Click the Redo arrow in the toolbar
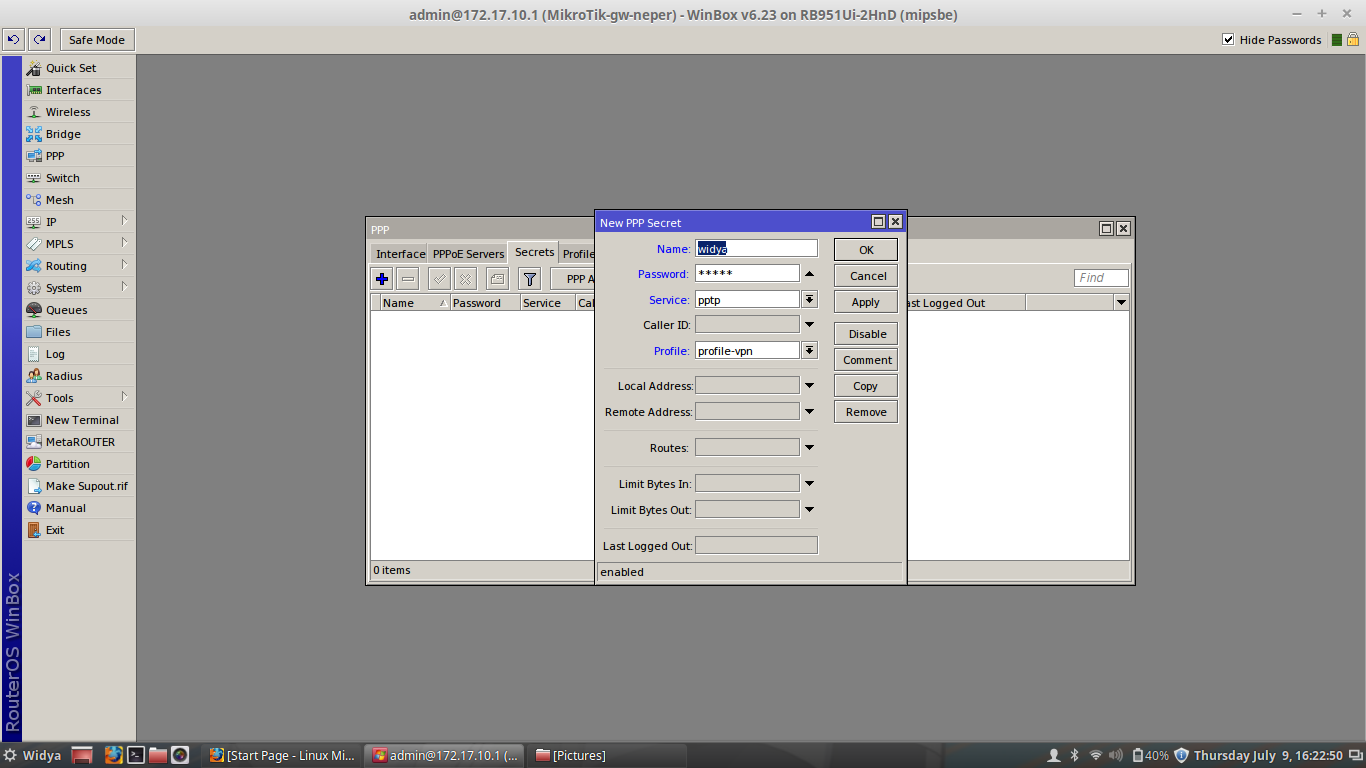1366x768 pixels. 39,40
